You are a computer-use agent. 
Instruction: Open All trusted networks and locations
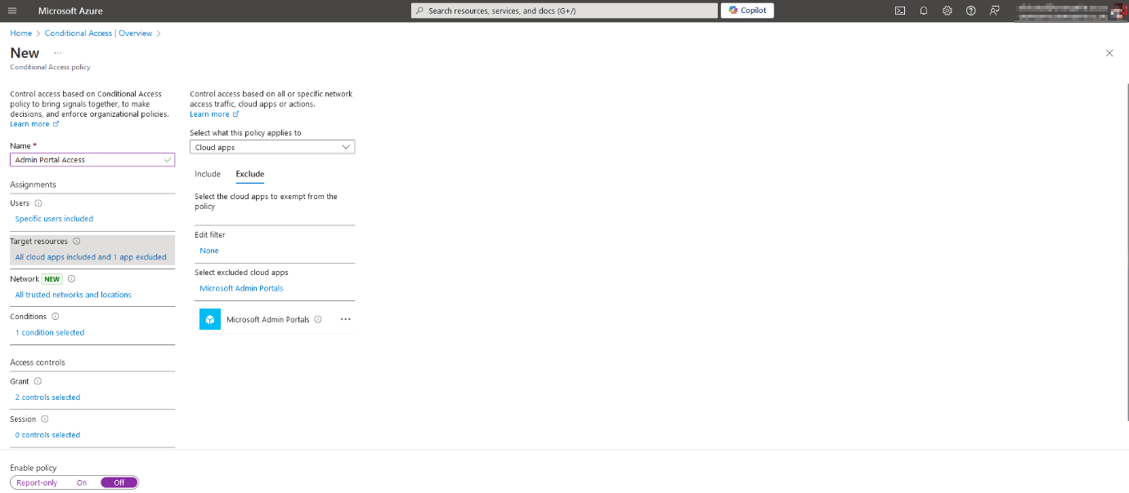(x=73, y=295)
